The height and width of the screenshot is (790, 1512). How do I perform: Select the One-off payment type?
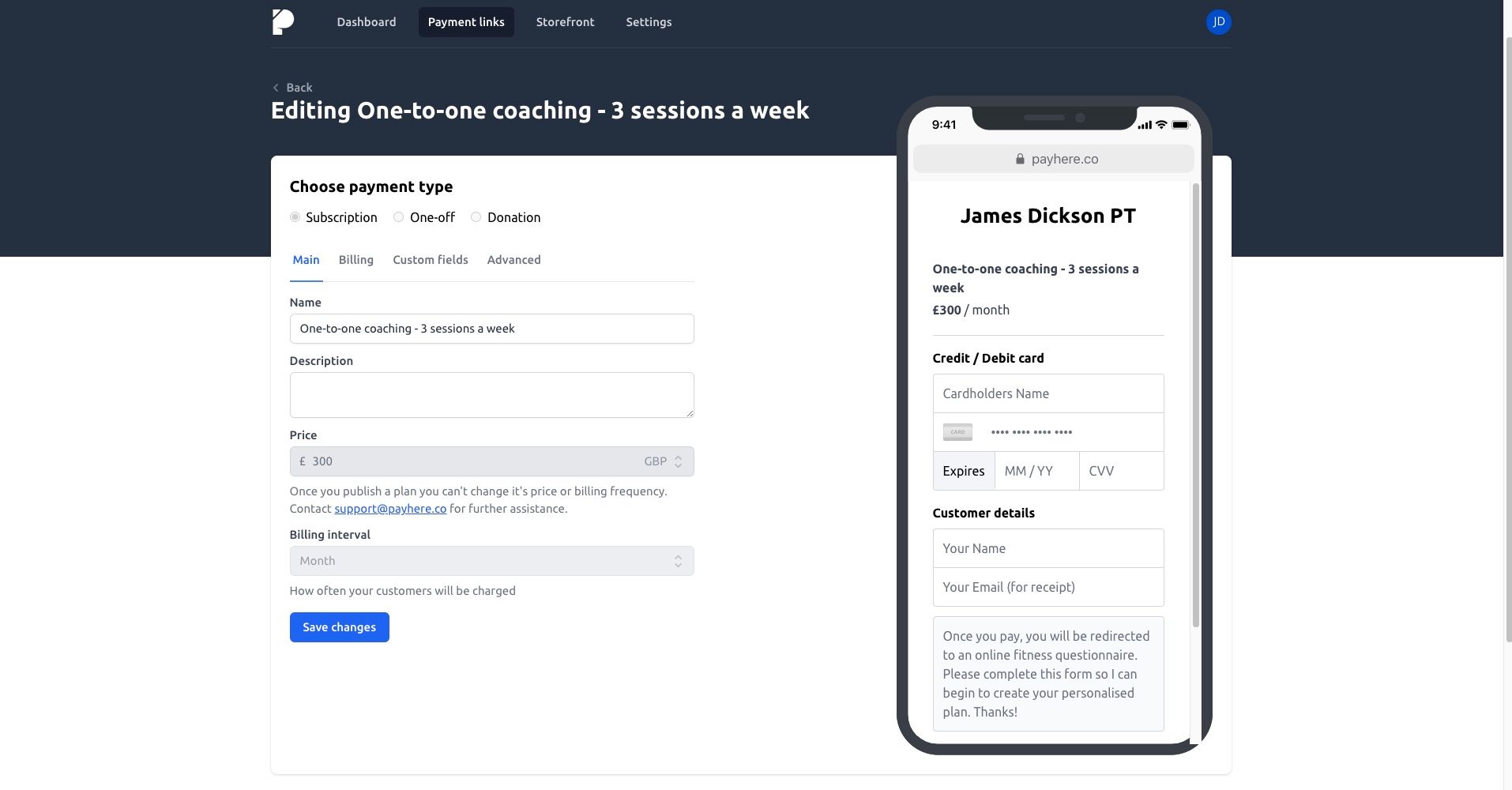click(x=399, y=217)
